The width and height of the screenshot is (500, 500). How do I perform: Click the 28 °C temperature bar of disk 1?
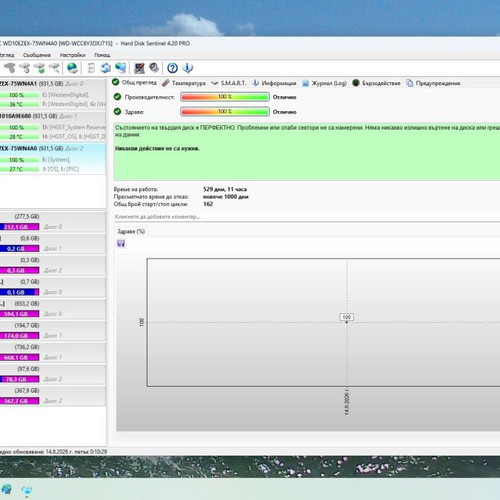coord(19,137)
